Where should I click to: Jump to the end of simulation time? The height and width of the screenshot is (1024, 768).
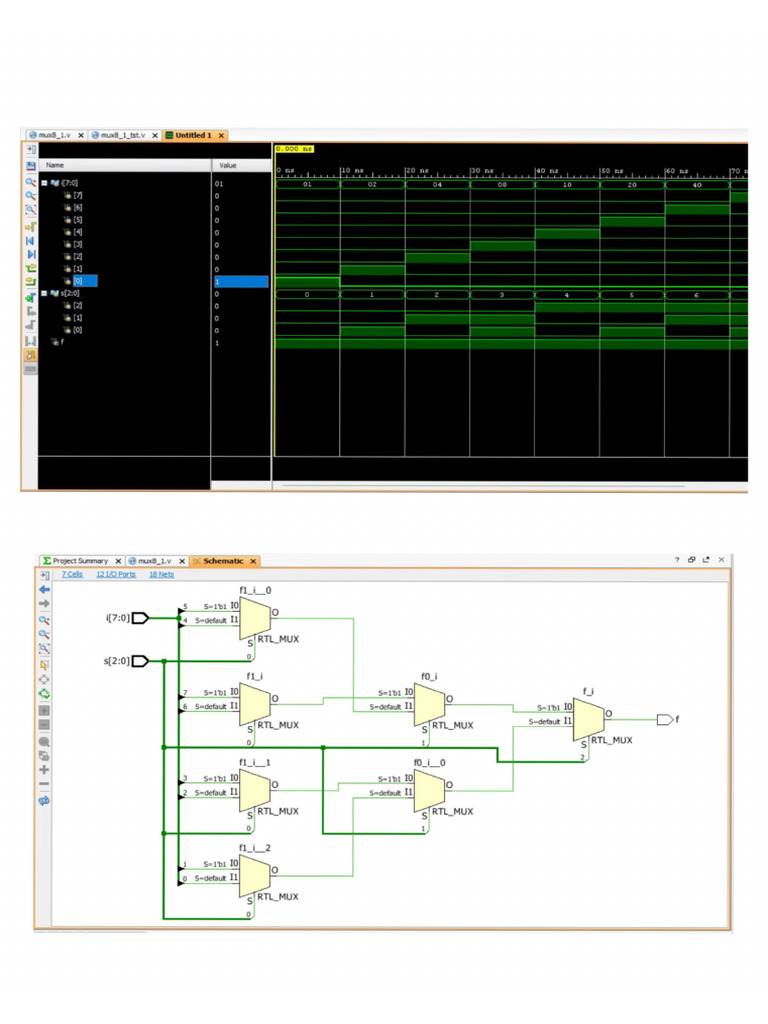click(x=31, y=255)
